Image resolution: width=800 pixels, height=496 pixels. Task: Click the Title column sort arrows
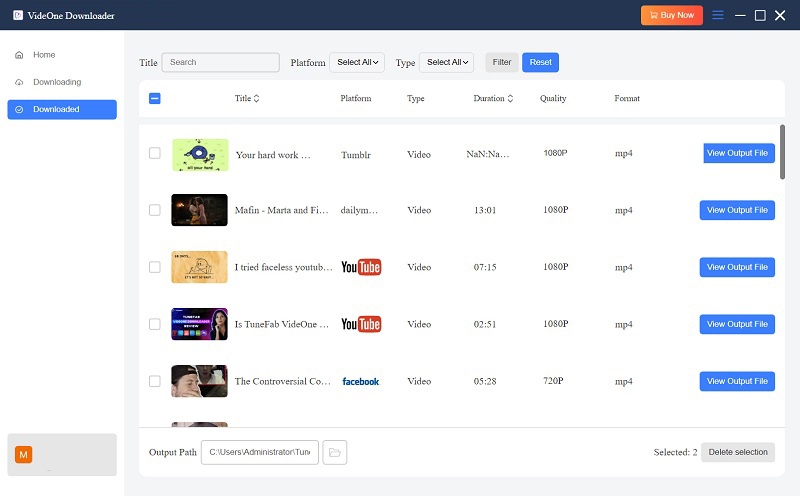click(x=256, y=99)
